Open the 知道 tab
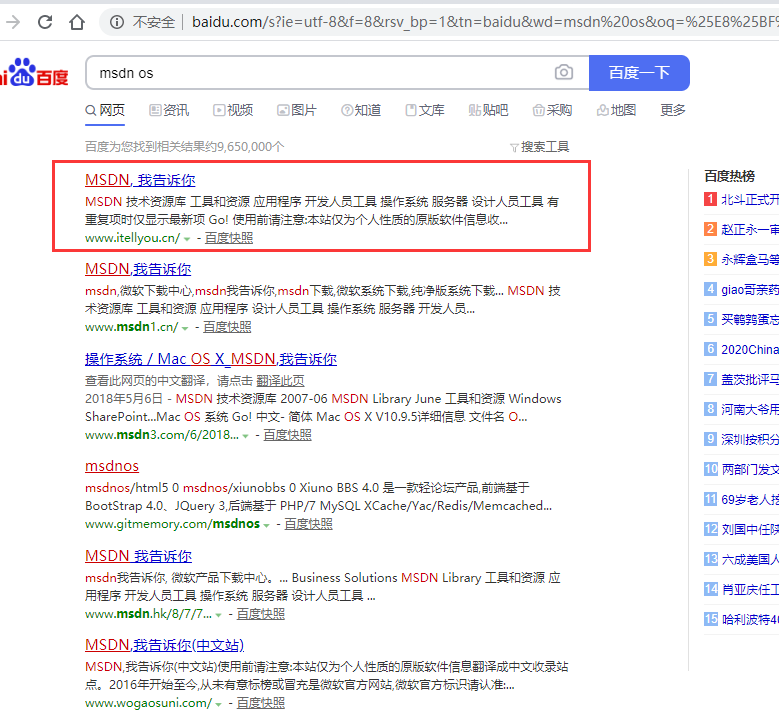The width and height of the screenshot is (779, 712). pyautogui.click(x=361, y=110)
